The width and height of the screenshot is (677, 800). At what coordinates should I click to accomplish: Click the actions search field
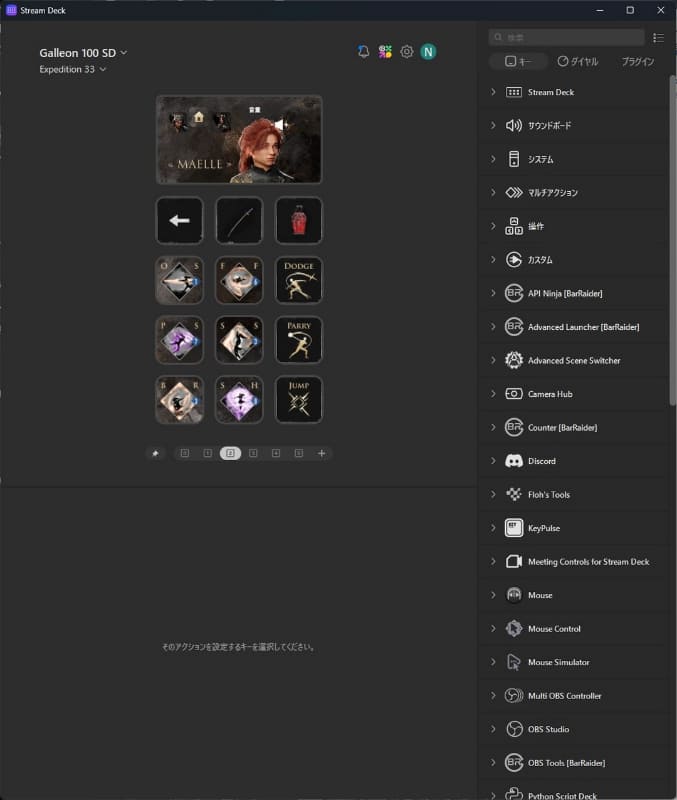click(566, 38)
